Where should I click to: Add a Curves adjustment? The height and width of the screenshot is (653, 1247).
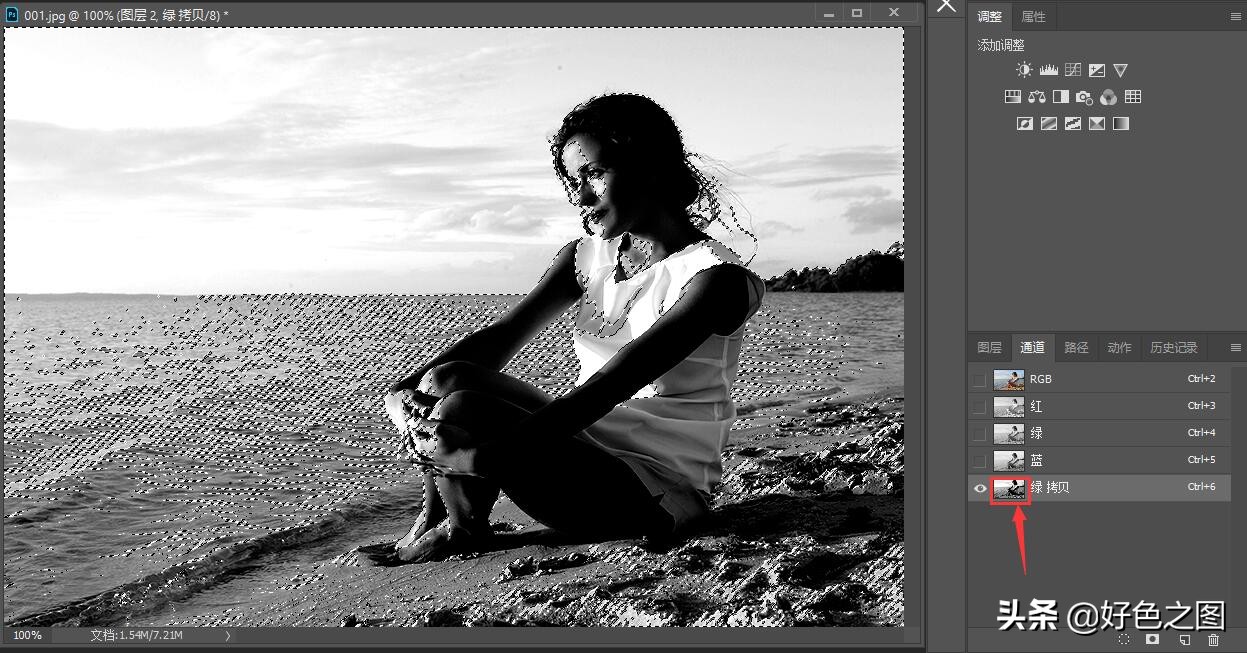click(x=1073, y=70)
